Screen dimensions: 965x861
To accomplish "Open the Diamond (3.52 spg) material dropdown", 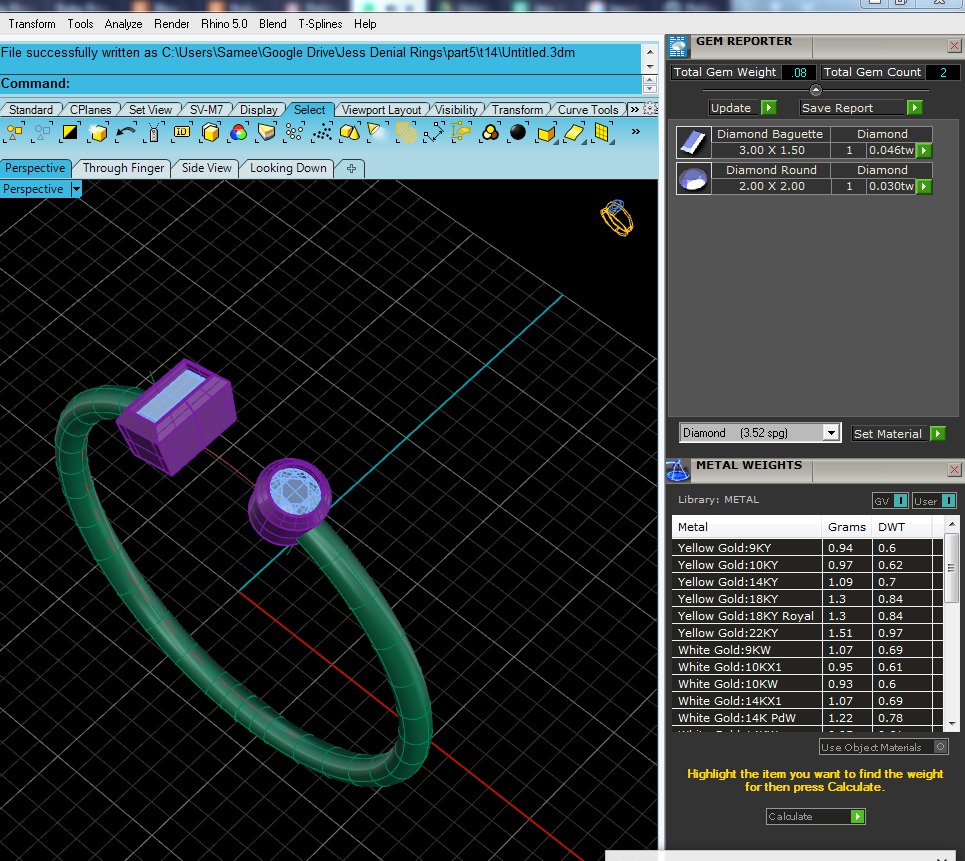I will [831, 433].
